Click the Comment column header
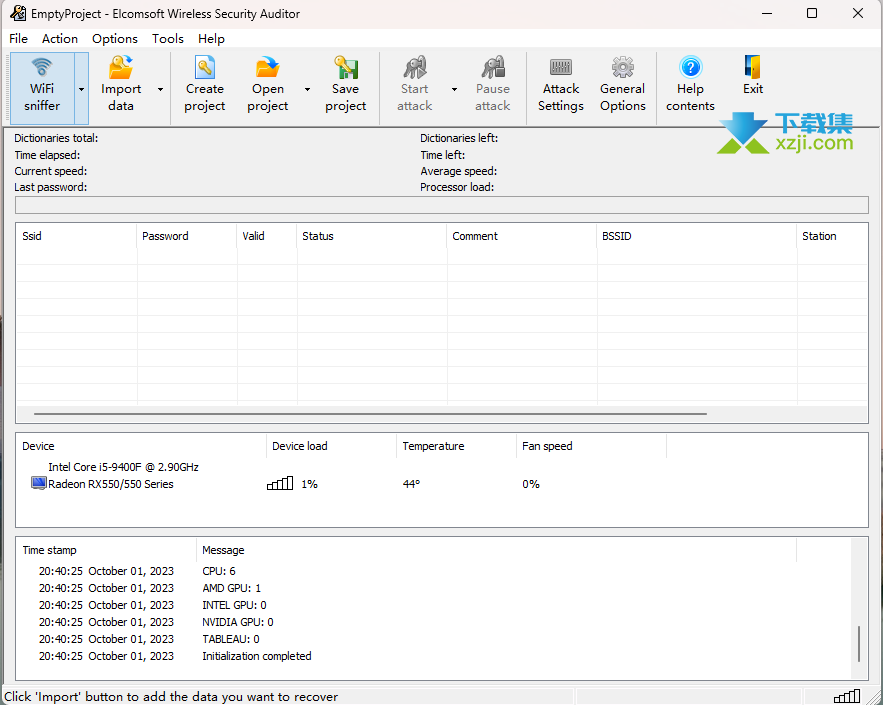This screenshot has width=883, height=705. 522,236
